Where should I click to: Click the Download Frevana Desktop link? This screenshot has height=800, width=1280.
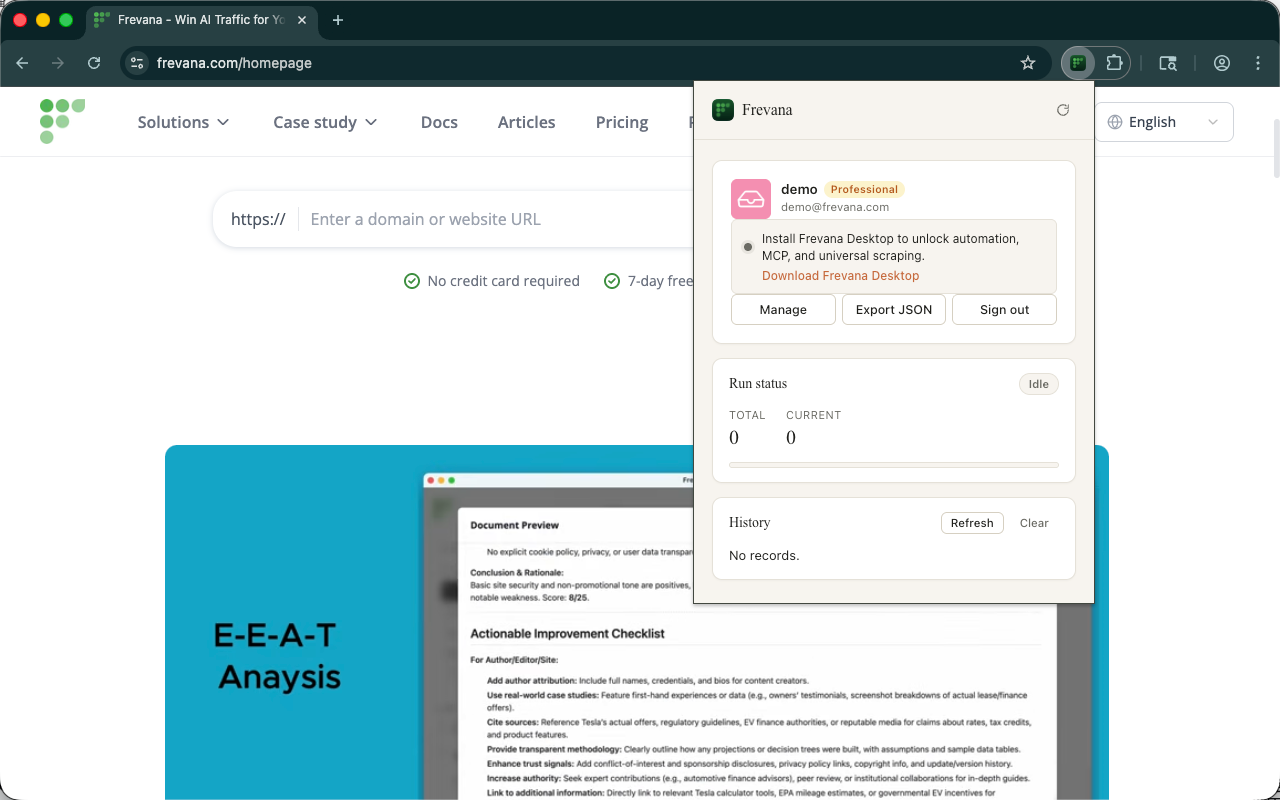click(x=840, y=276)
